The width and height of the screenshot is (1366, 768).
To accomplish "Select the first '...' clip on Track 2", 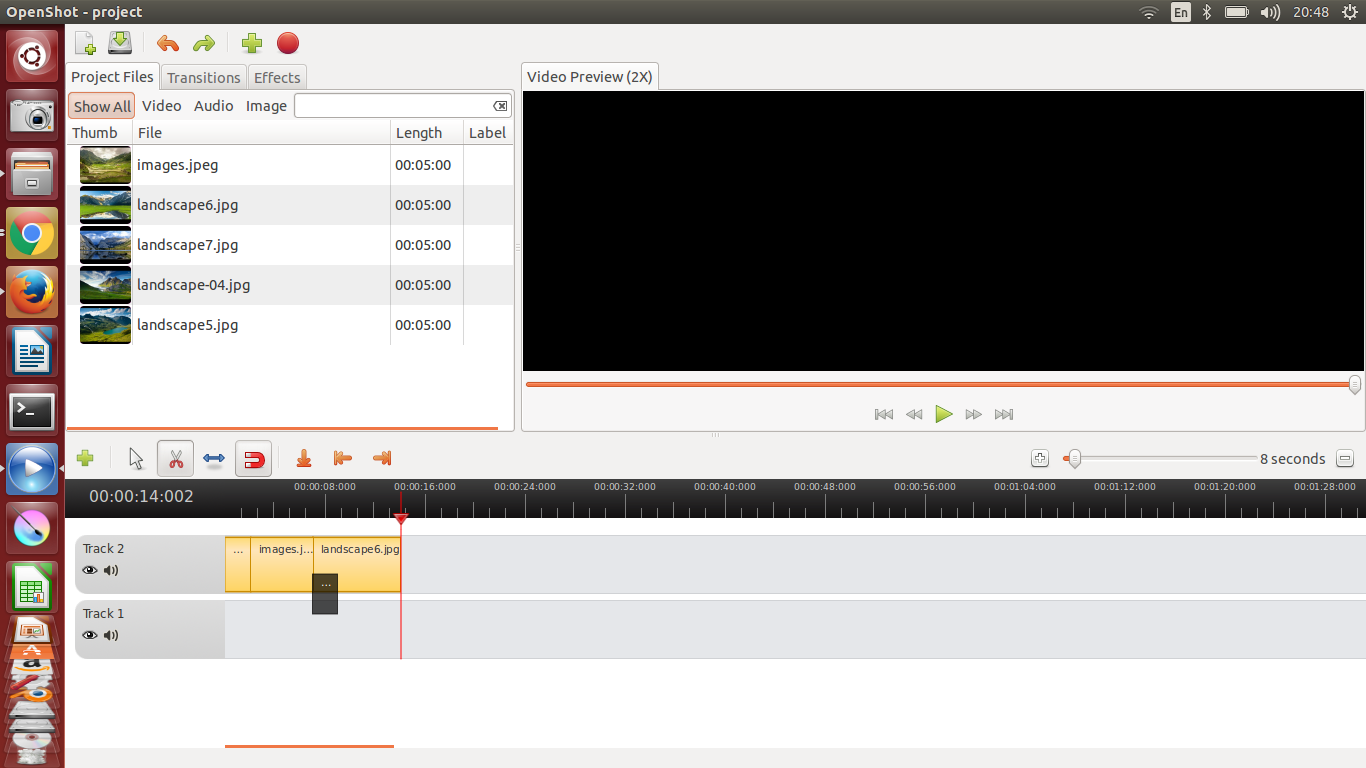I will click(238, 564).
